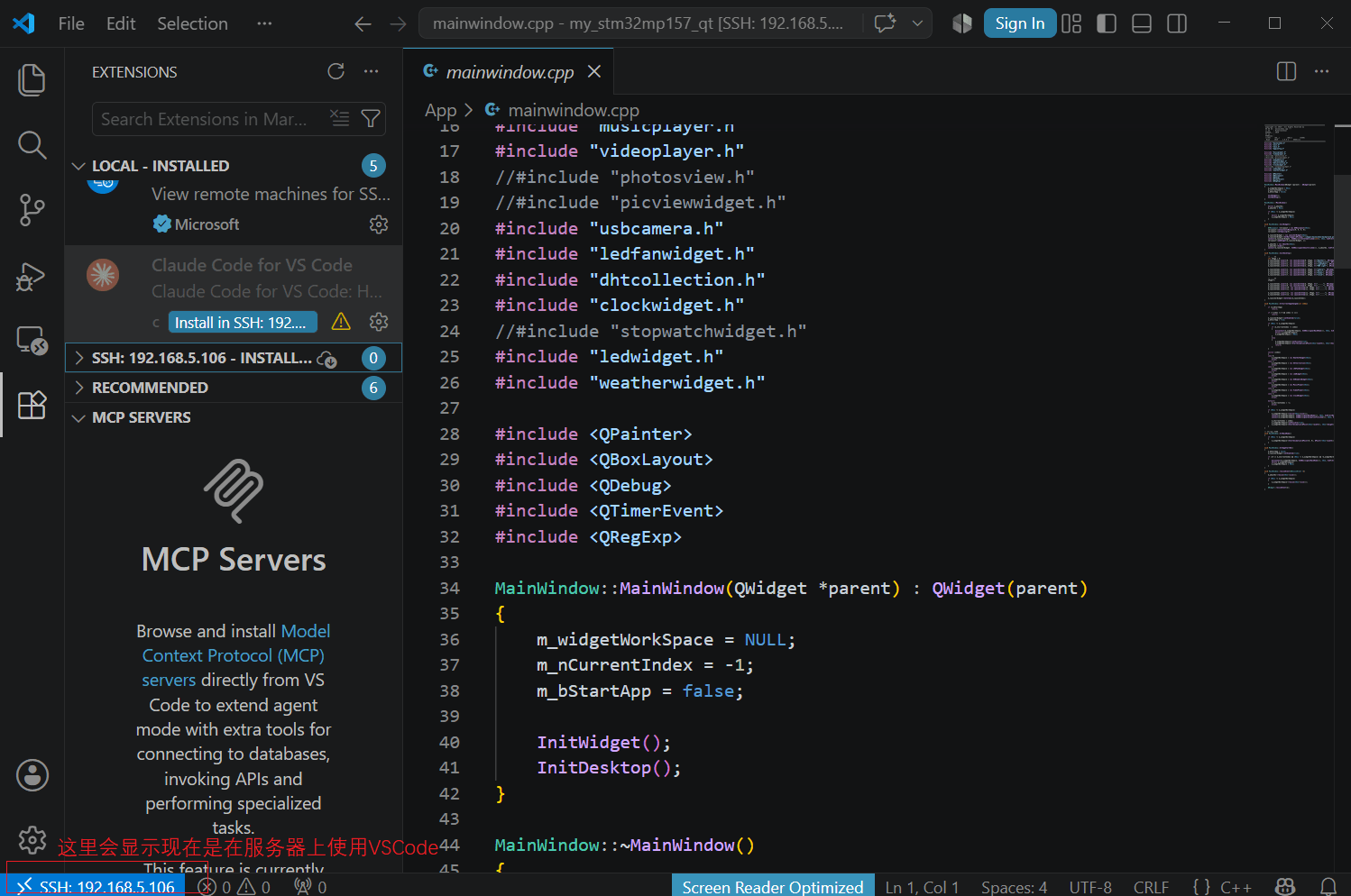This screenshot has height=896, width=1351.
Task: Open the Selection menu
Action: point(192,23)
